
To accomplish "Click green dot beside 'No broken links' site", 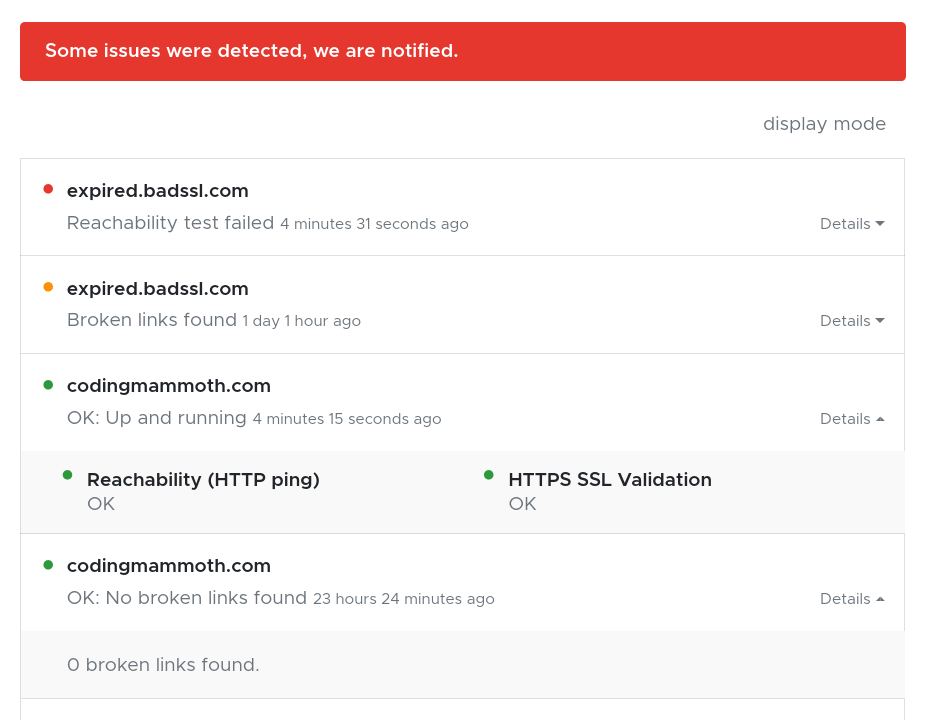I will 48,564.
